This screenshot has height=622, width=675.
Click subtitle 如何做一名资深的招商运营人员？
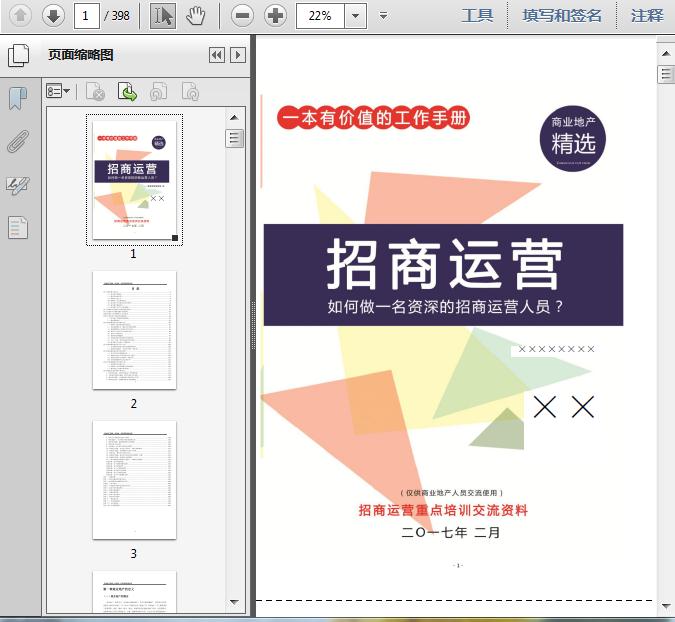(x=445, y=307)
